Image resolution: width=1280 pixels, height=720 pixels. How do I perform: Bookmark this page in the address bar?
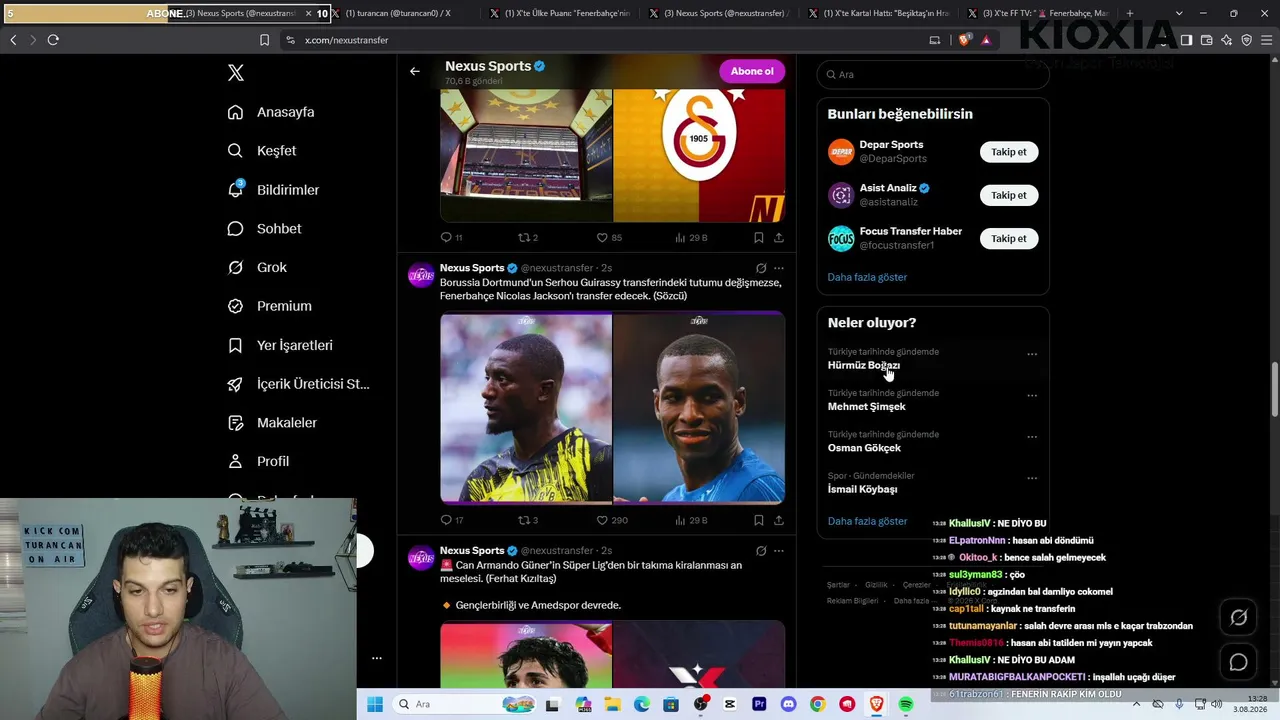(x=264, y=40)
